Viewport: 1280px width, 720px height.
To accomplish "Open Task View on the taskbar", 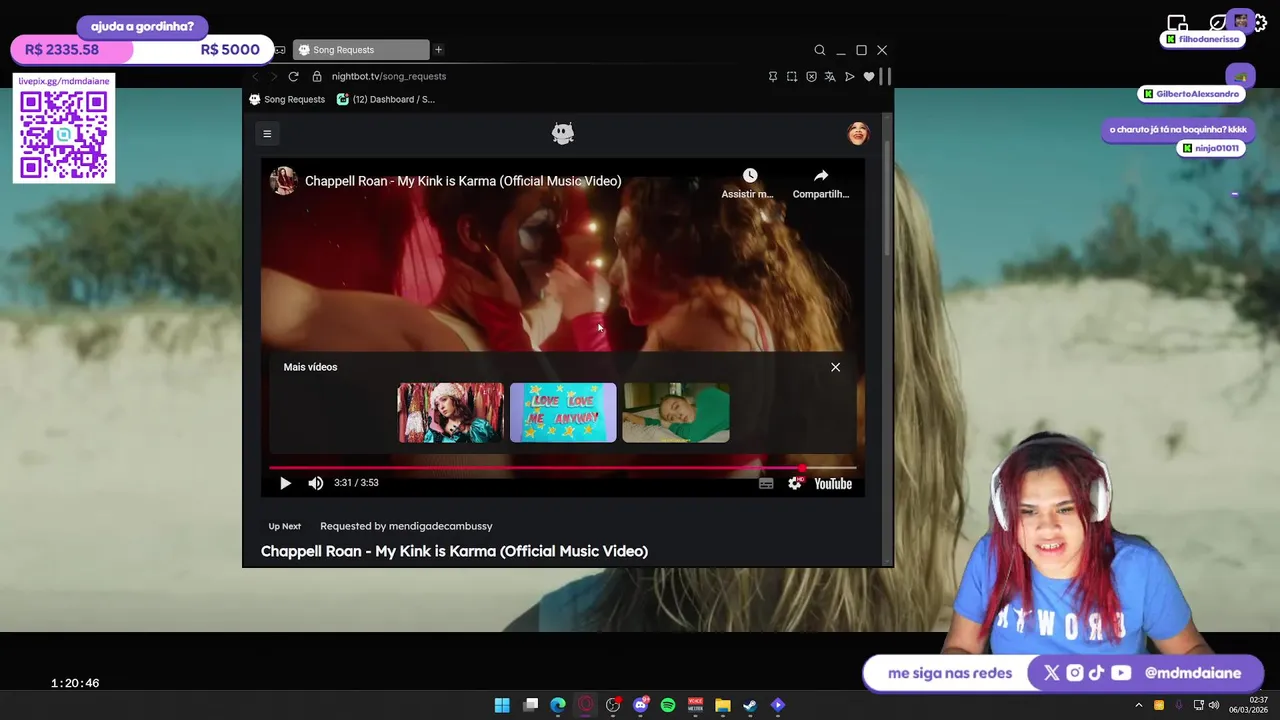I will [x=531, y=705].
